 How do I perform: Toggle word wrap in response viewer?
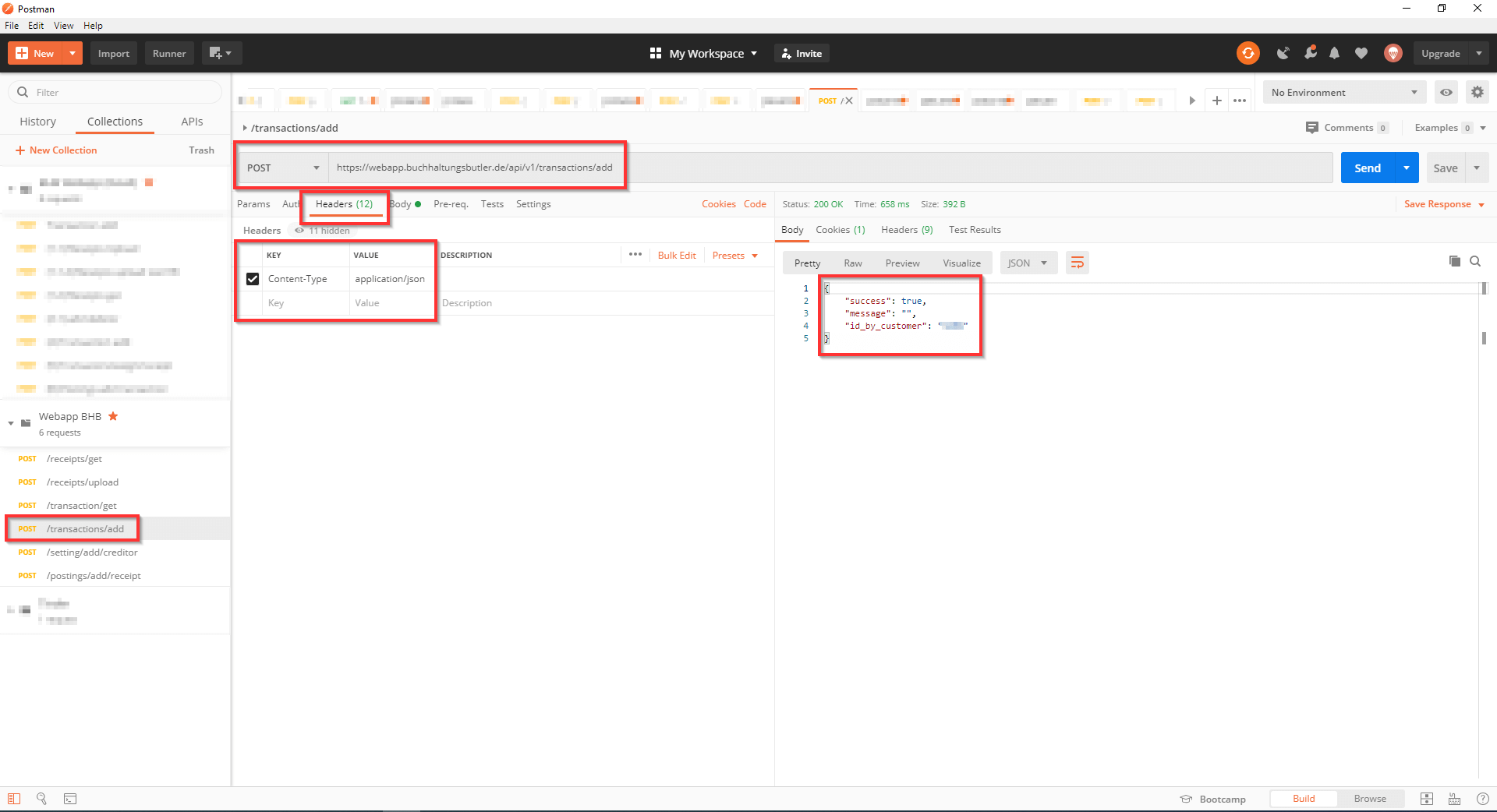[1077, 263]
